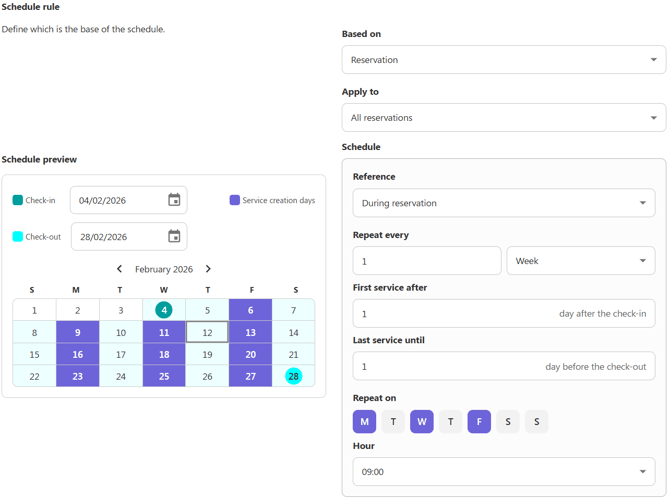This screenshot has width=670, height=500.
Task: Open the Based on Reservation dropdown
Action: coord(503,60)
